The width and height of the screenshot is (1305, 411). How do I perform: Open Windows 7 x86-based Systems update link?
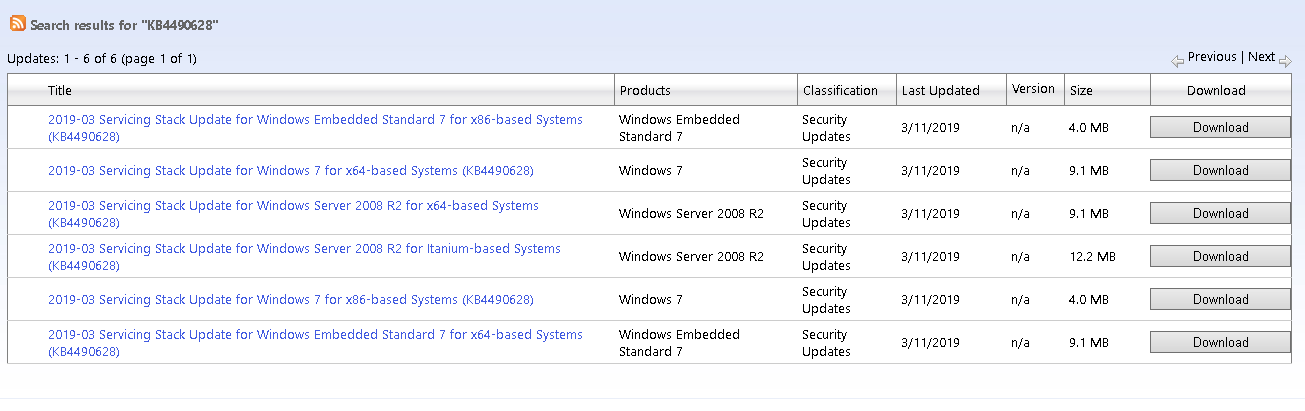(x=291, y=300)
